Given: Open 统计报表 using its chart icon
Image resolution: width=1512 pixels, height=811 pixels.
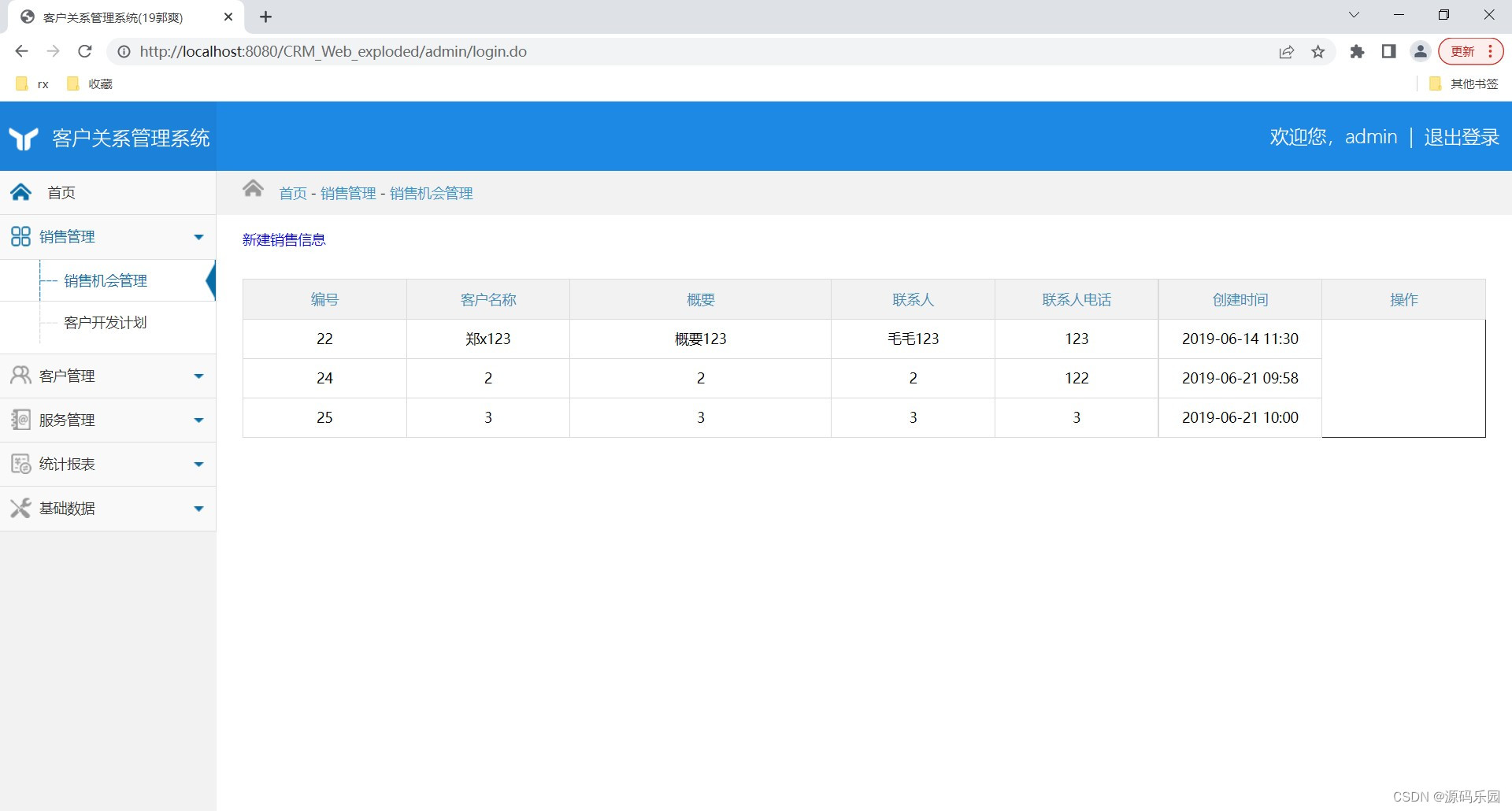Looking at the screenshot, I should tap(20, 464).
